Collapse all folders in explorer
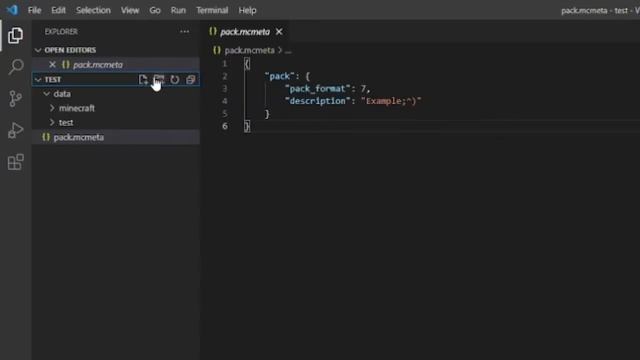The image size is (640, 360). tap(191, 79)
